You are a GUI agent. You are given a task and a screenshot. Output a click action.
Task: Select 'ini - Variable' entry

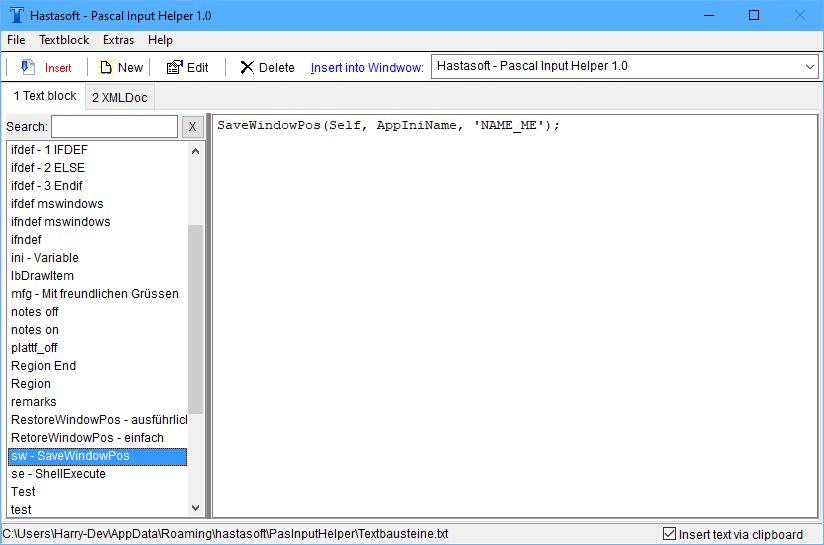click(98, 258)
